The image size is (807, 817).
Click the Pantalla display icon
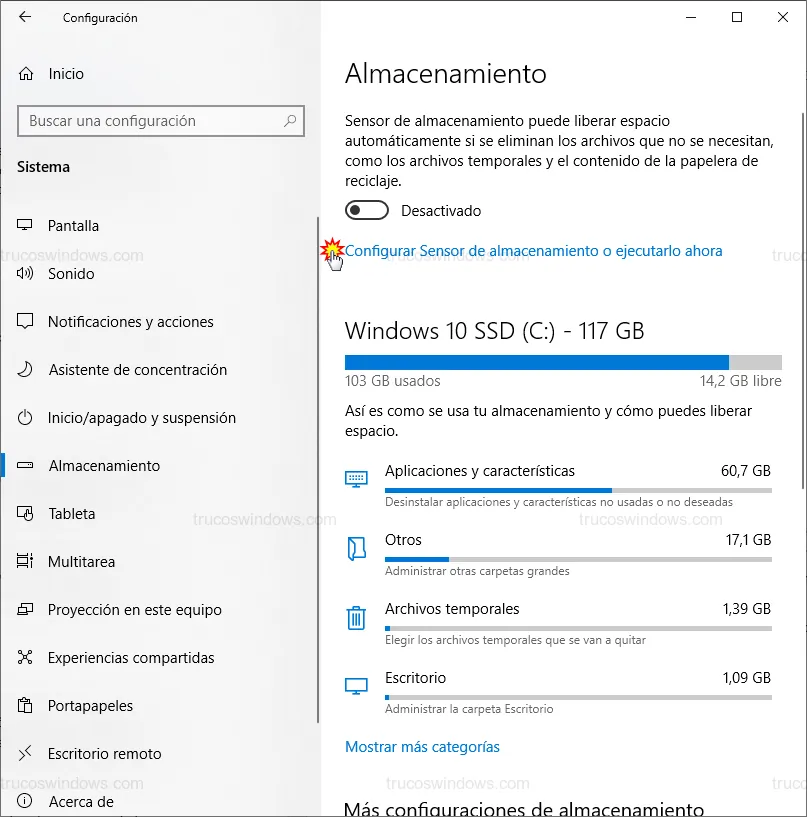(x=26, y=226)
